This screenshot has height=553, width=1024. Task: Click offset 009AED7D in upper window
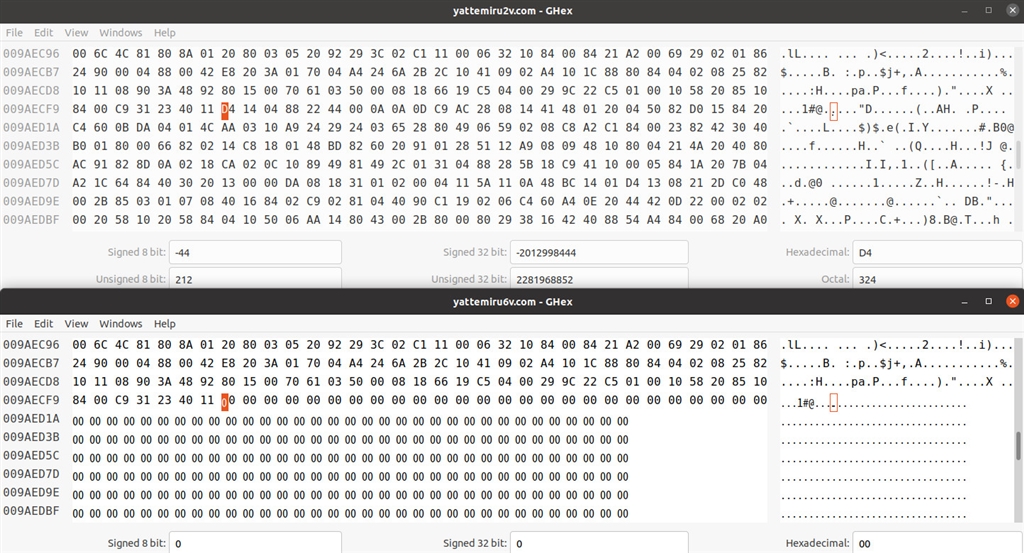pyautogui.click(x=31, y=183)
